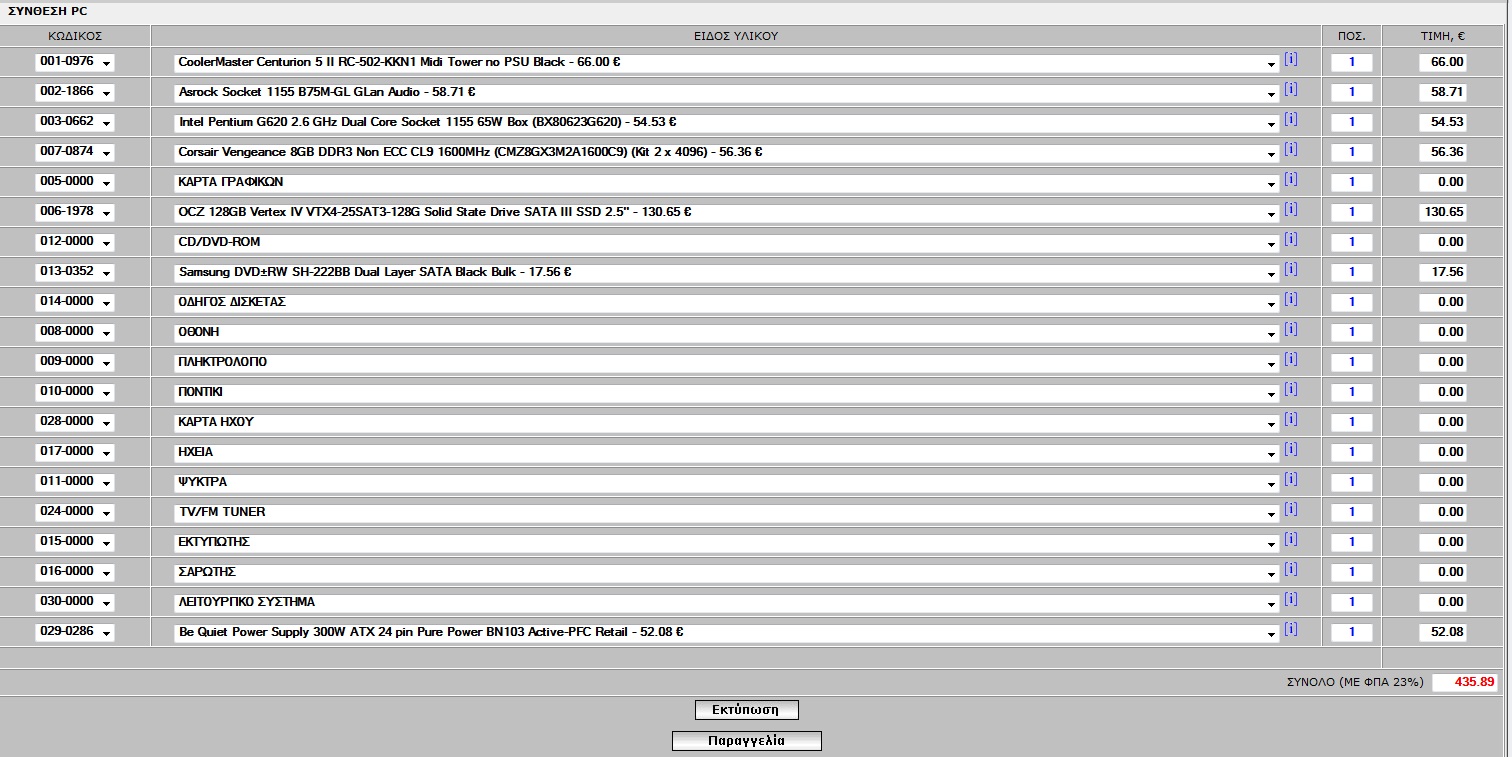The height and width of the screenshot is (757, 1512).
Task: Click info icon on ΠΛΗΚΤΡΟΛΟΓΙΟ row
Action: tap(1291, 359)
